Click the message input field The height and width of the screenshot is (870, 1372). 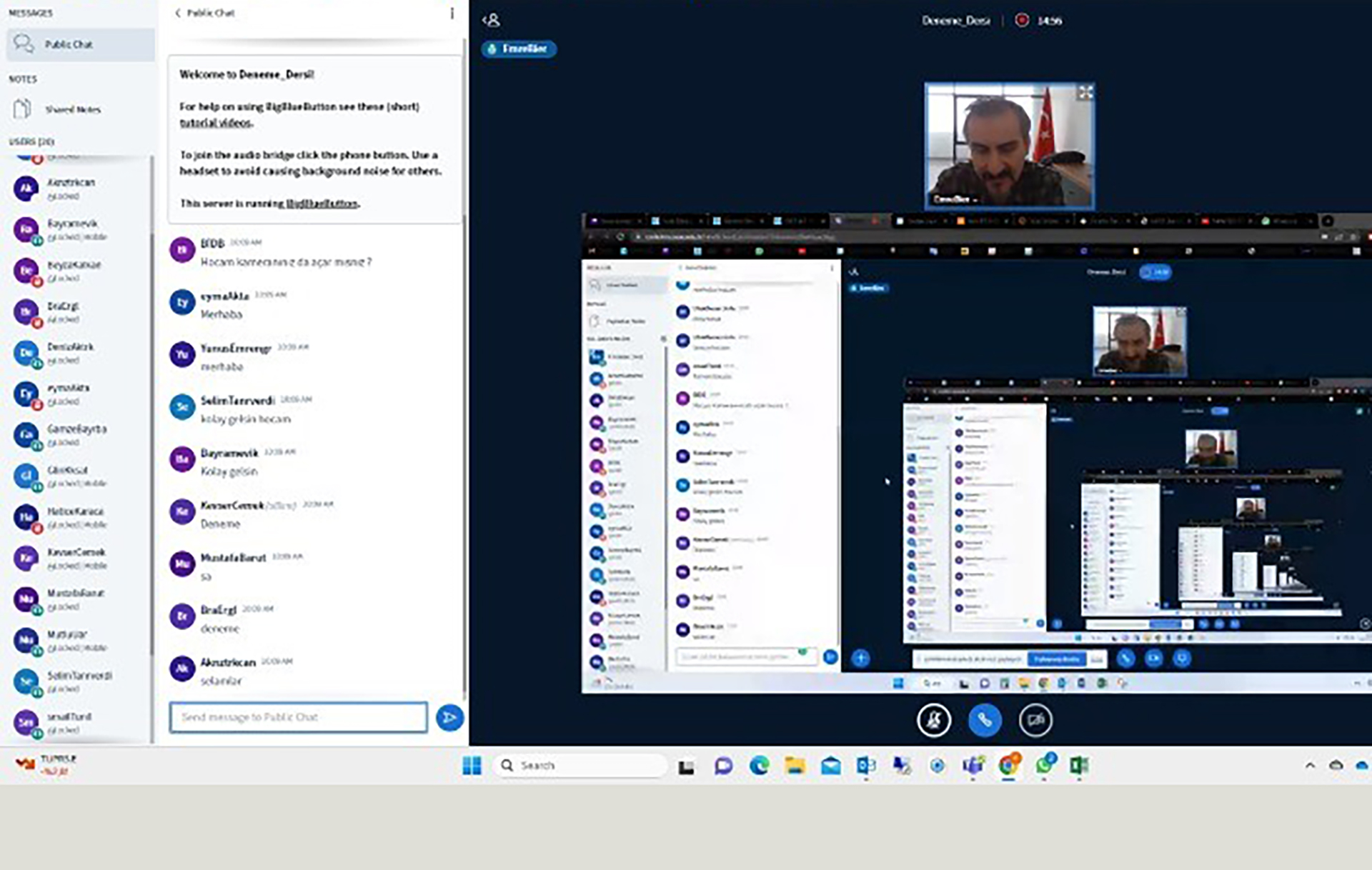pos(298,717)
